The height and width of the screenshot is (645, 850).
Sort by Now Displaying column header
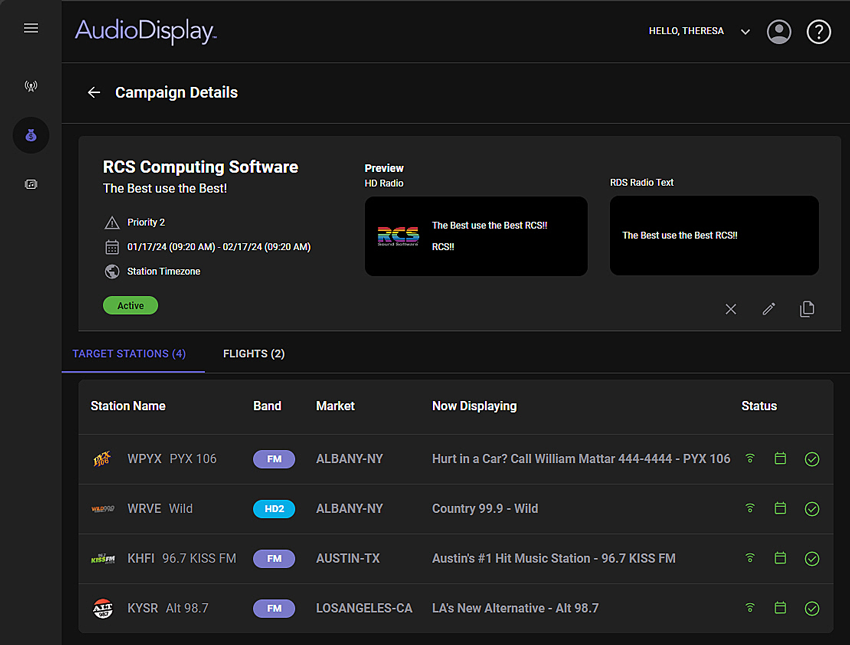click(x=474, y=406)
